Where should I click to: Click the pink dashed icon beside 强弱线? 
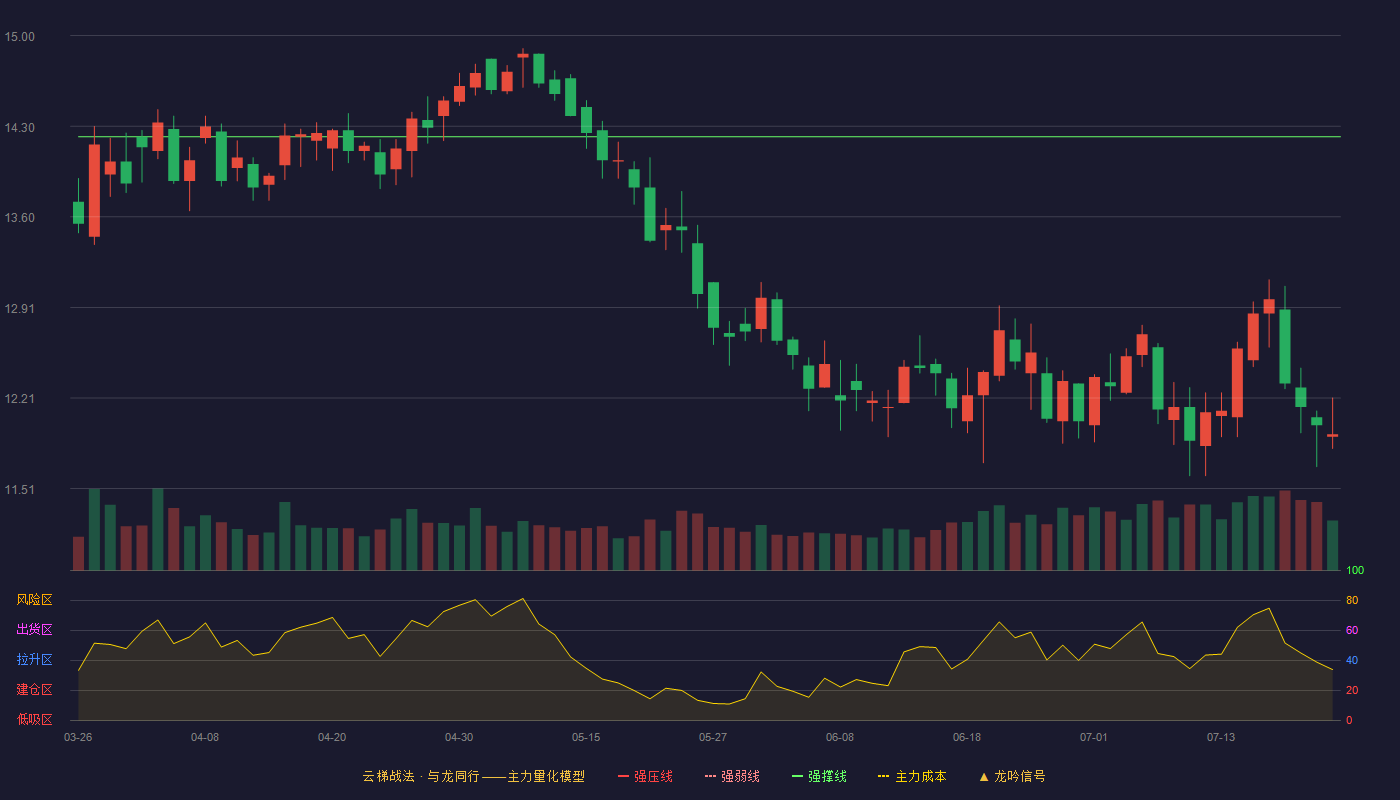click(710, 776)
